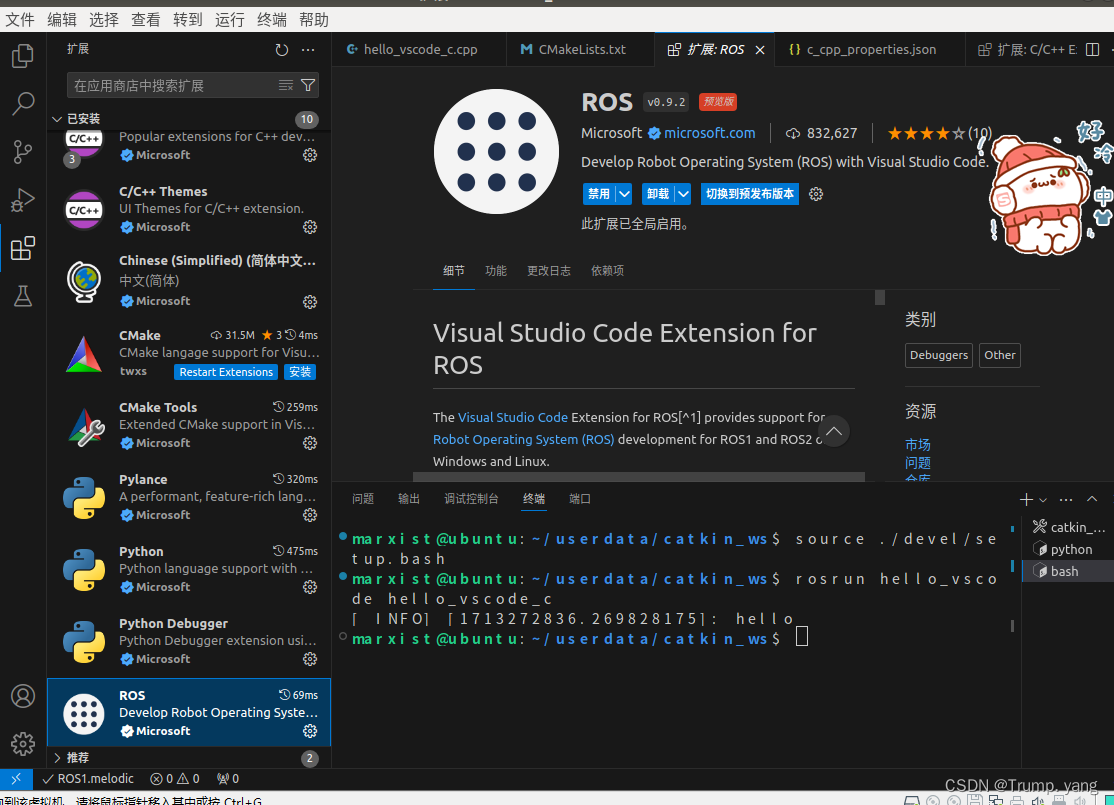The image size is (1114, 805).
Task: Collapse the installed extensions section
Action: click(58, 119)
